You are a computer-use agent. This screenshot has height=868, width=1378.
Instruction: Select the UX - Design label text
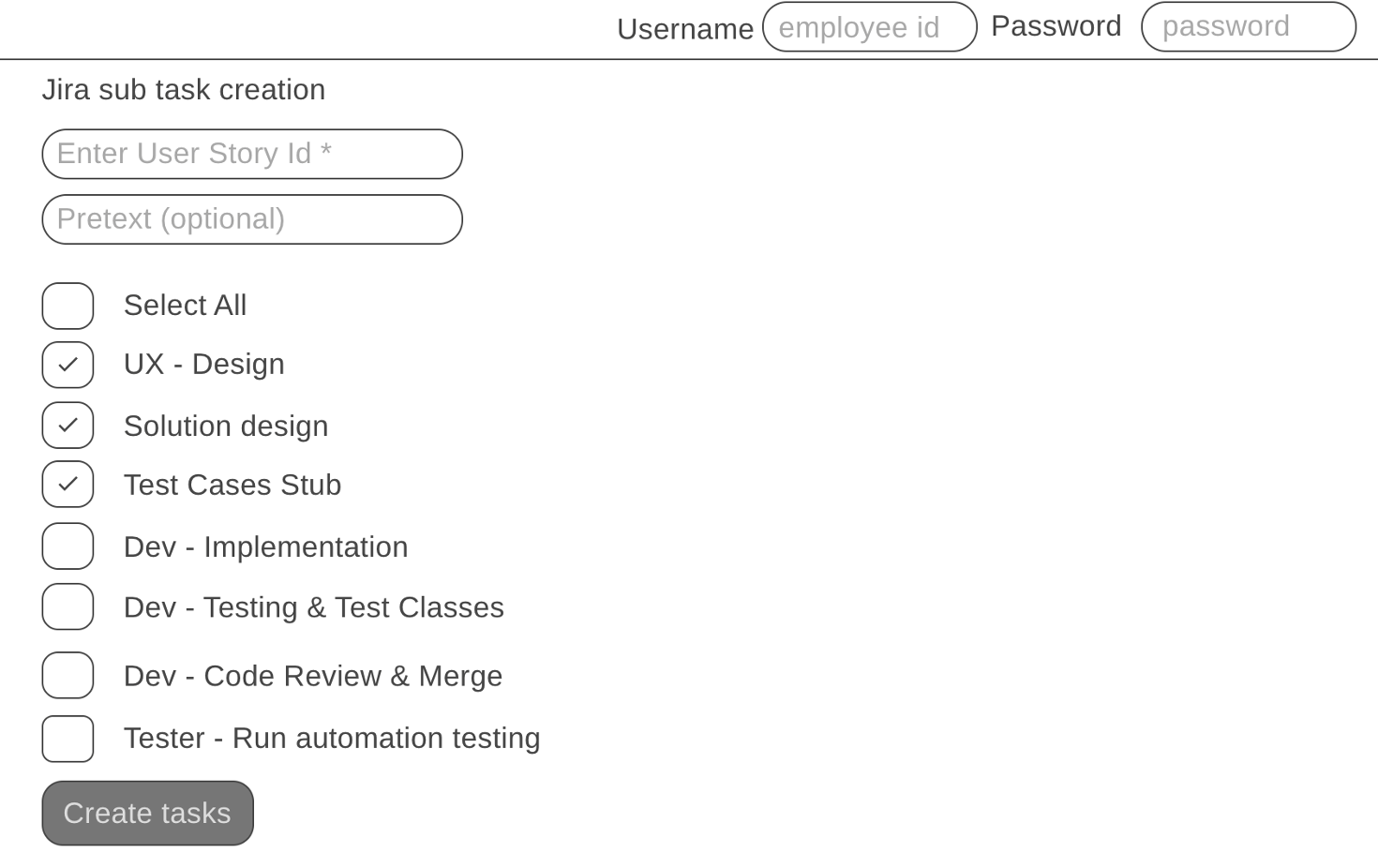[x=203, y=364]
